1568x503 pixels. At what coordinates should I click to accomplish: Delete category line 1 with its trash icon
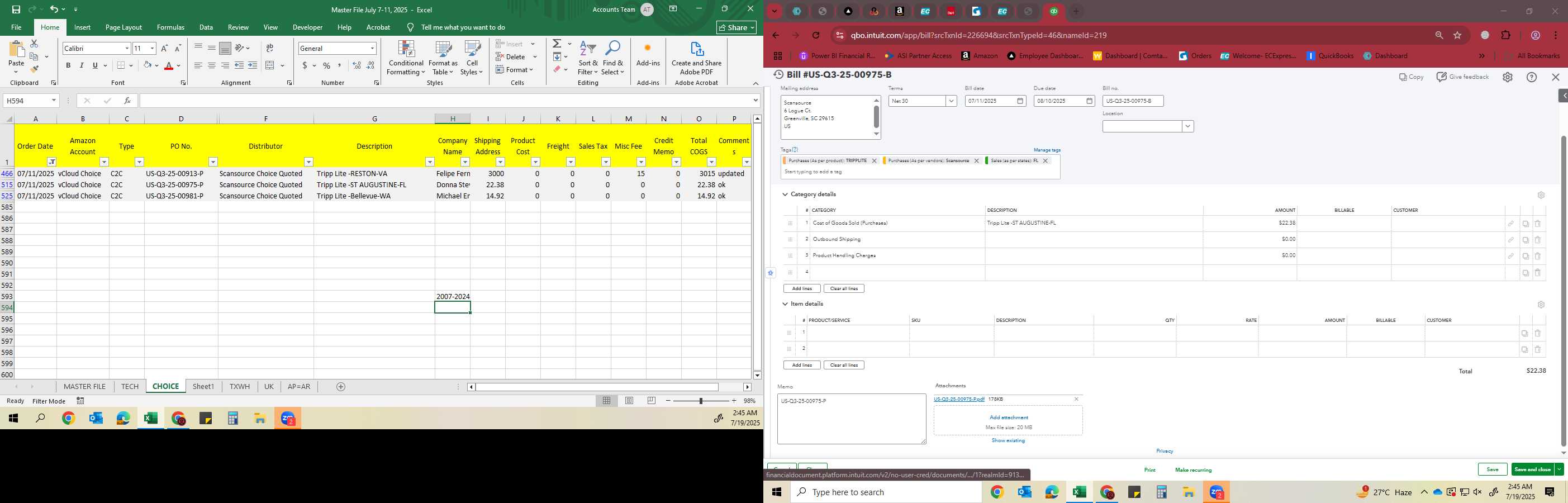coord(1538,224)
